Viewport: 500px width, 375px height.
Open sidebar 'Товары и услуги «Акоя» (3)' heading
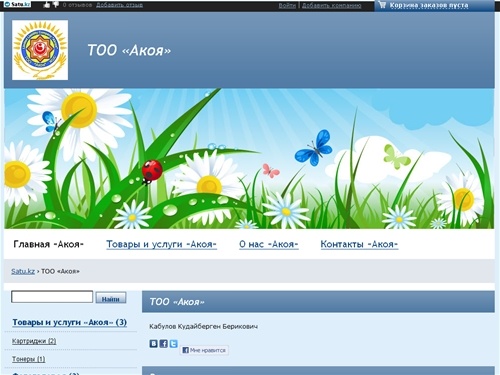tap(69, 322)
